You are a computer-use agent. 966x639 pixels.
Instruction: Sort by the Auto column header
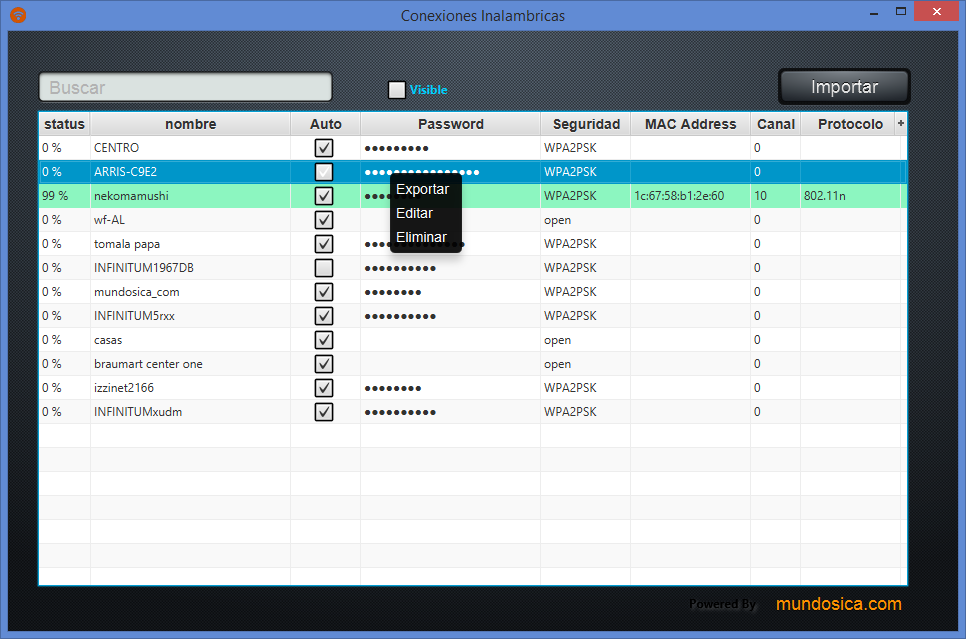click(325, 124)
